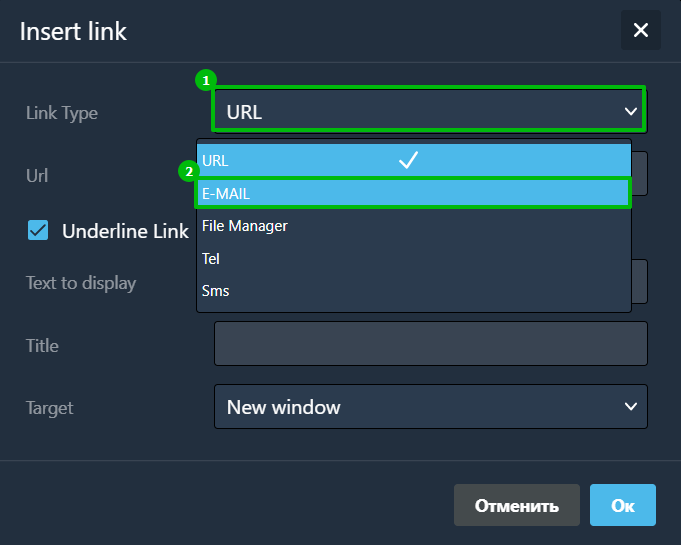This screenshot has width=681, height=545.
Task: Focus the Title input field
Action: coord(431,344)
